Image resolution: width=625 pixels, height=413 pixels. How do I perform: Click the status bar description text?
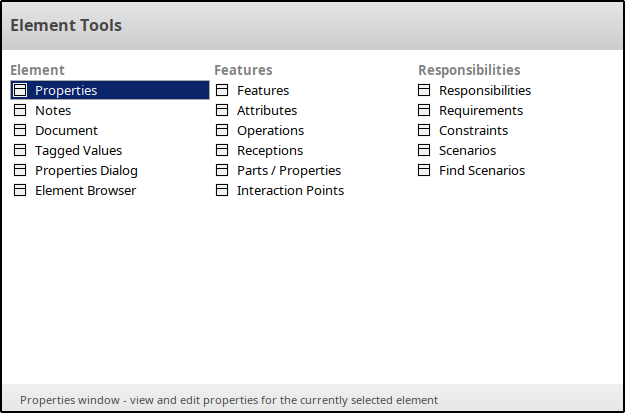tap(229, 400)
